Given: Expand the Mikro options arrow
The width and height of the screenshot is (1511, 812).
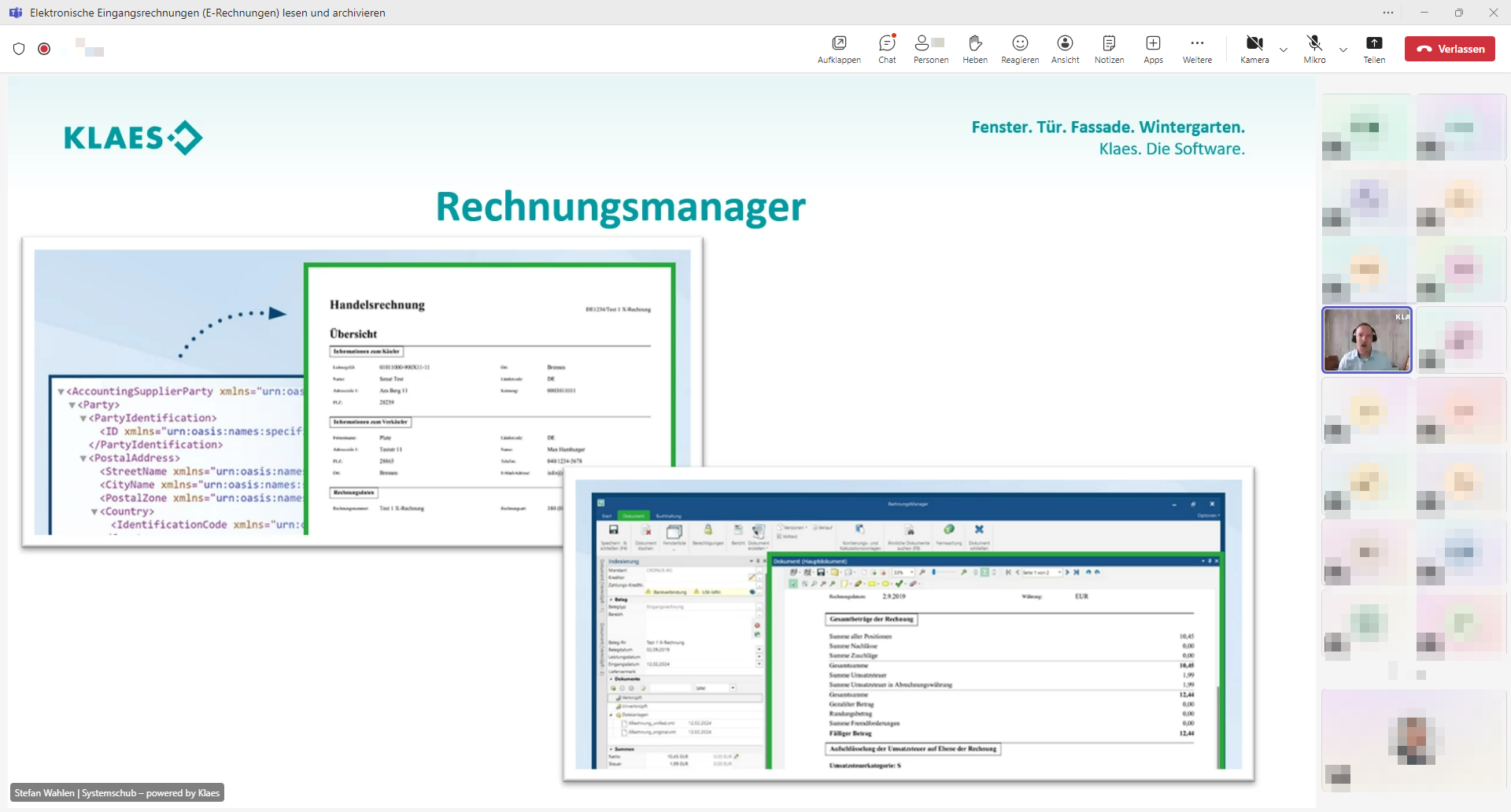Looking at the screenshot, I should tap(1343, 50).
